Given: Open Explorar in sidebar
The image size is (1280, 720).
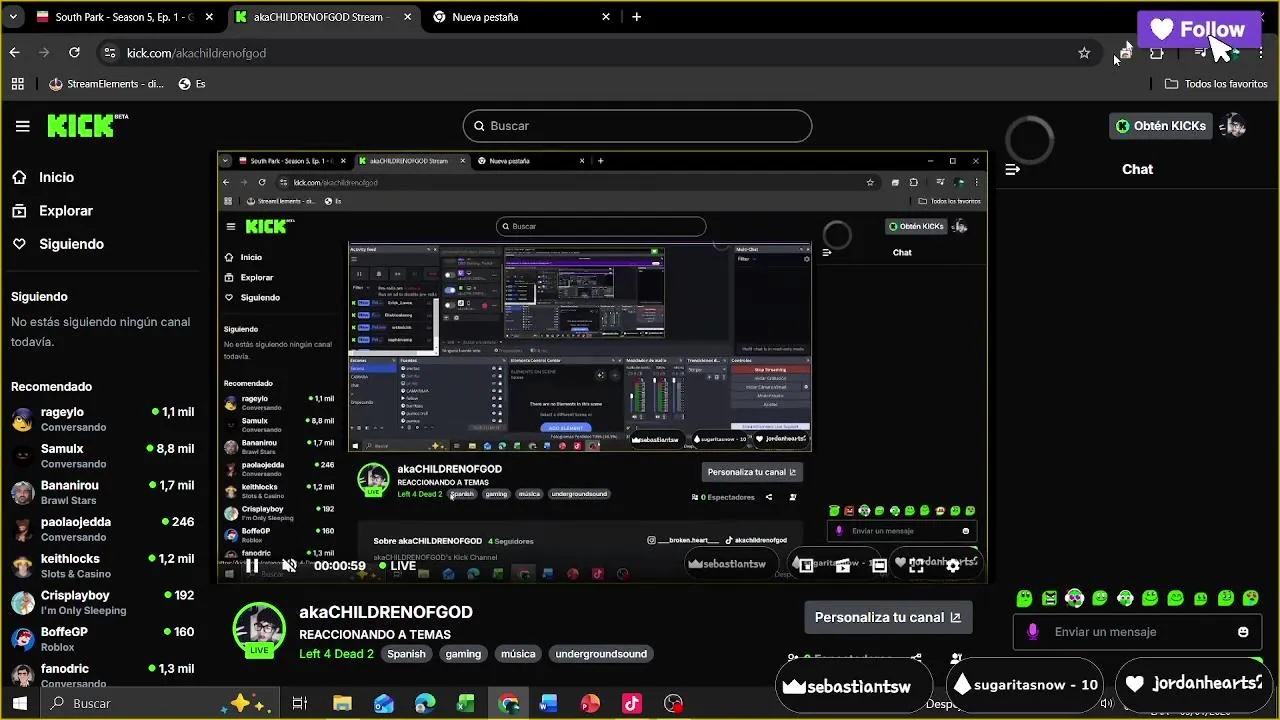Looking at the screenshot, I should [66, 211].
